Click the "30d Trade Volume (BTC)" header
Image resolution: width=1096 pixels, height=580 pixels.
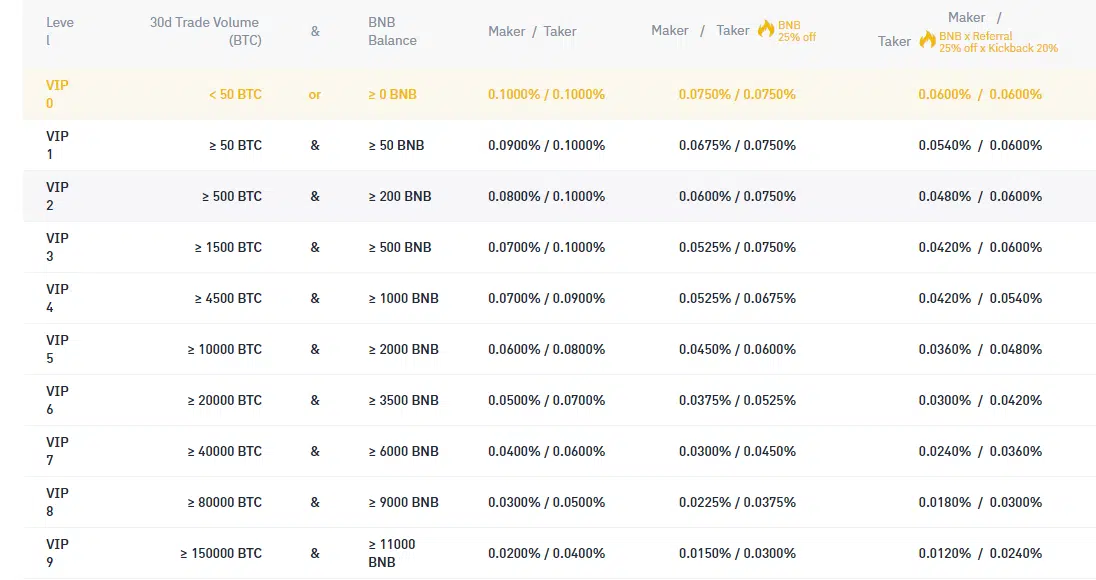coord(206,31)
